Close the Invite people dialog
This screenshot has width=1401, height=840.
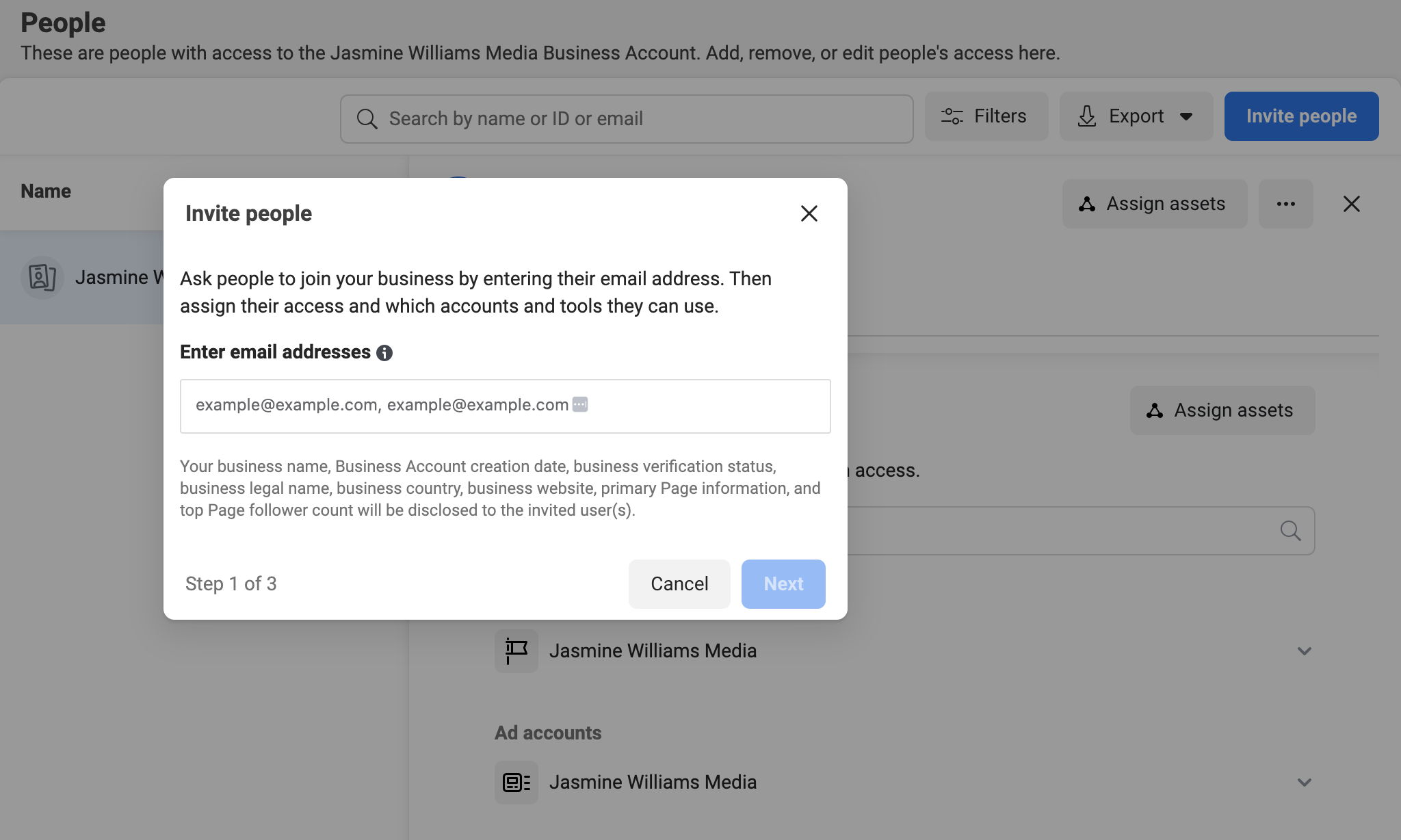pyautogui.click(x=809, y=213)
